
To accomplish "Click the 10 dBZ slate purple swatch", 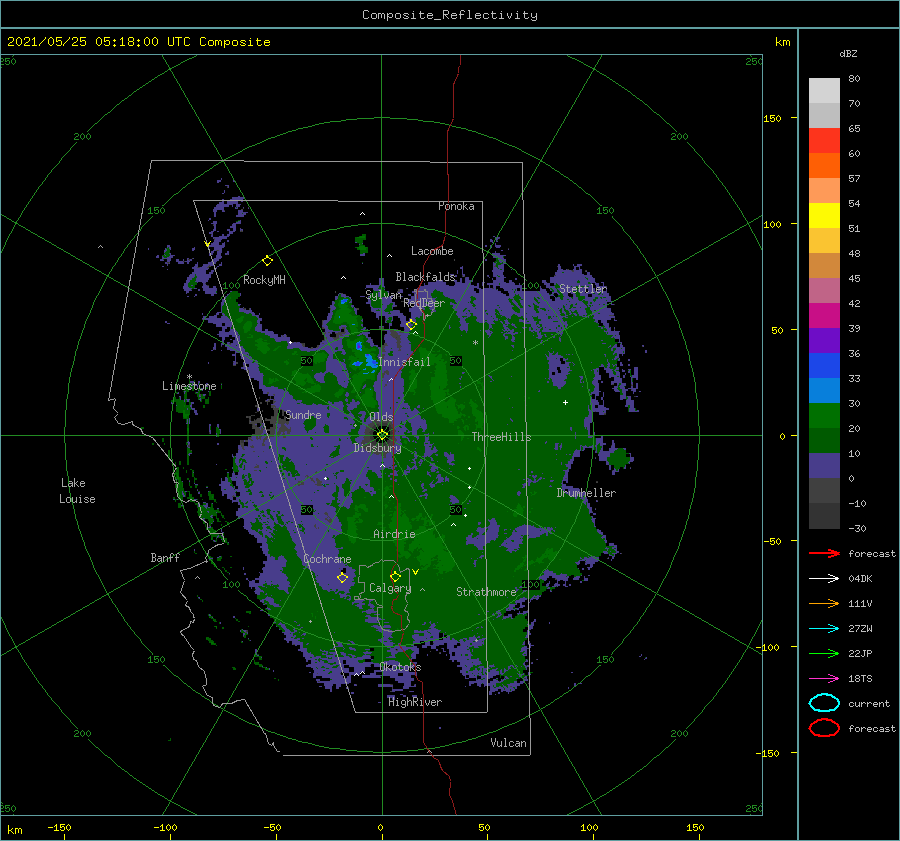I will pyautogui.click(x=824, y=466).
